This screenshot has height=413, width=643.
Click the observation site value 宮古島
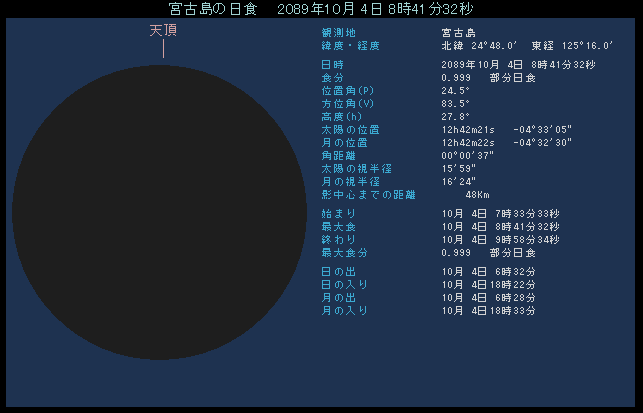coord(458,32)
